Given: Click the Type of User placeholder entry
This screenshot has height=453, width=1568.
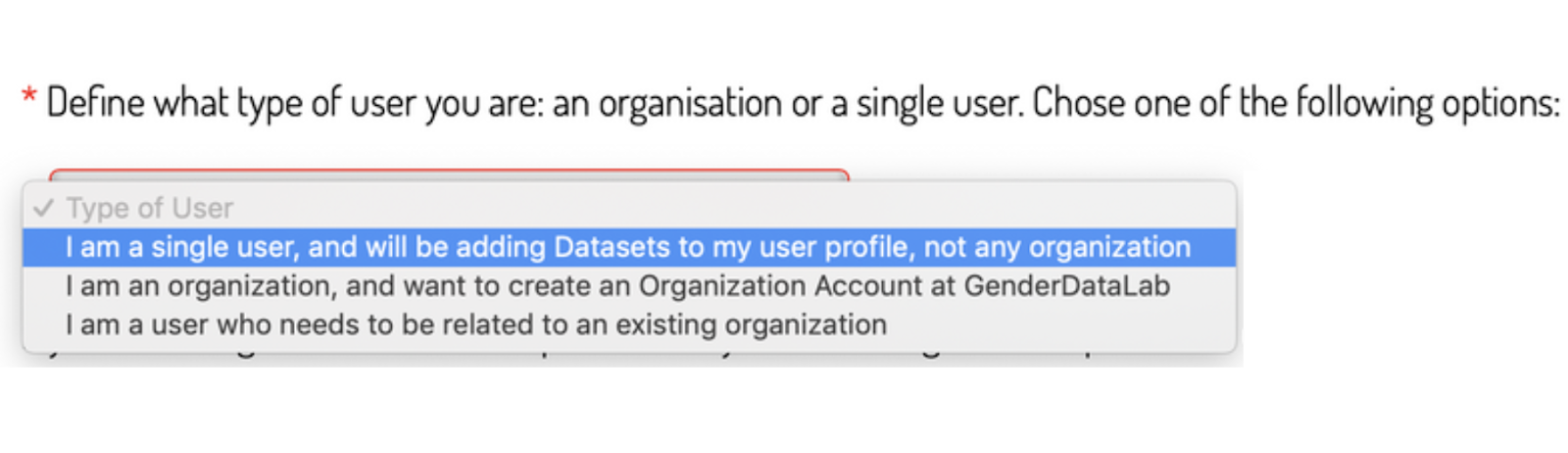Looking at the screenshot, I should pos(150,208).
